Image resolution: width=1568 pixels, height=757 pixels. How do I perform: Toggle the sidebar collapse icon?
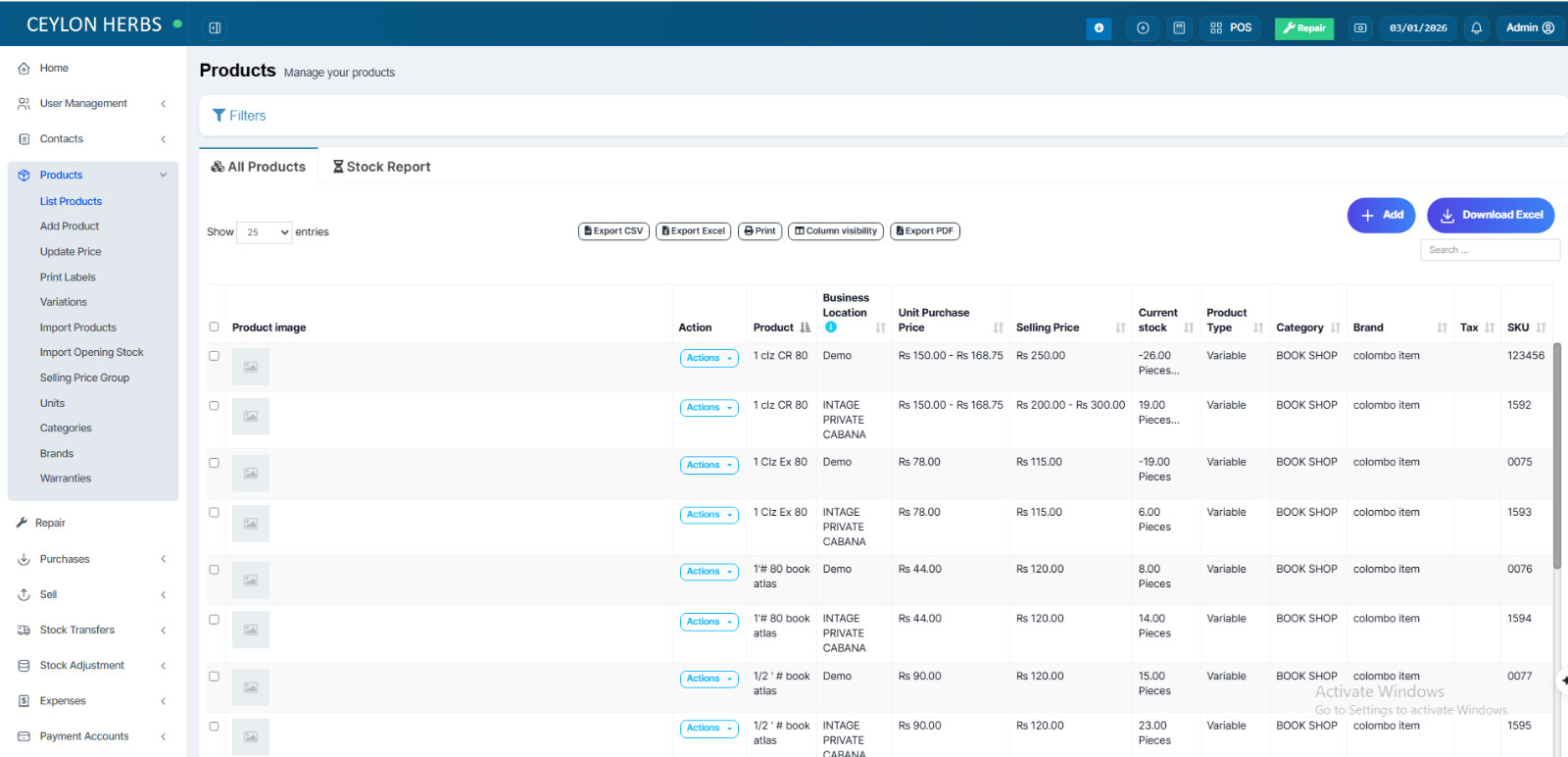tap(215, 27)
